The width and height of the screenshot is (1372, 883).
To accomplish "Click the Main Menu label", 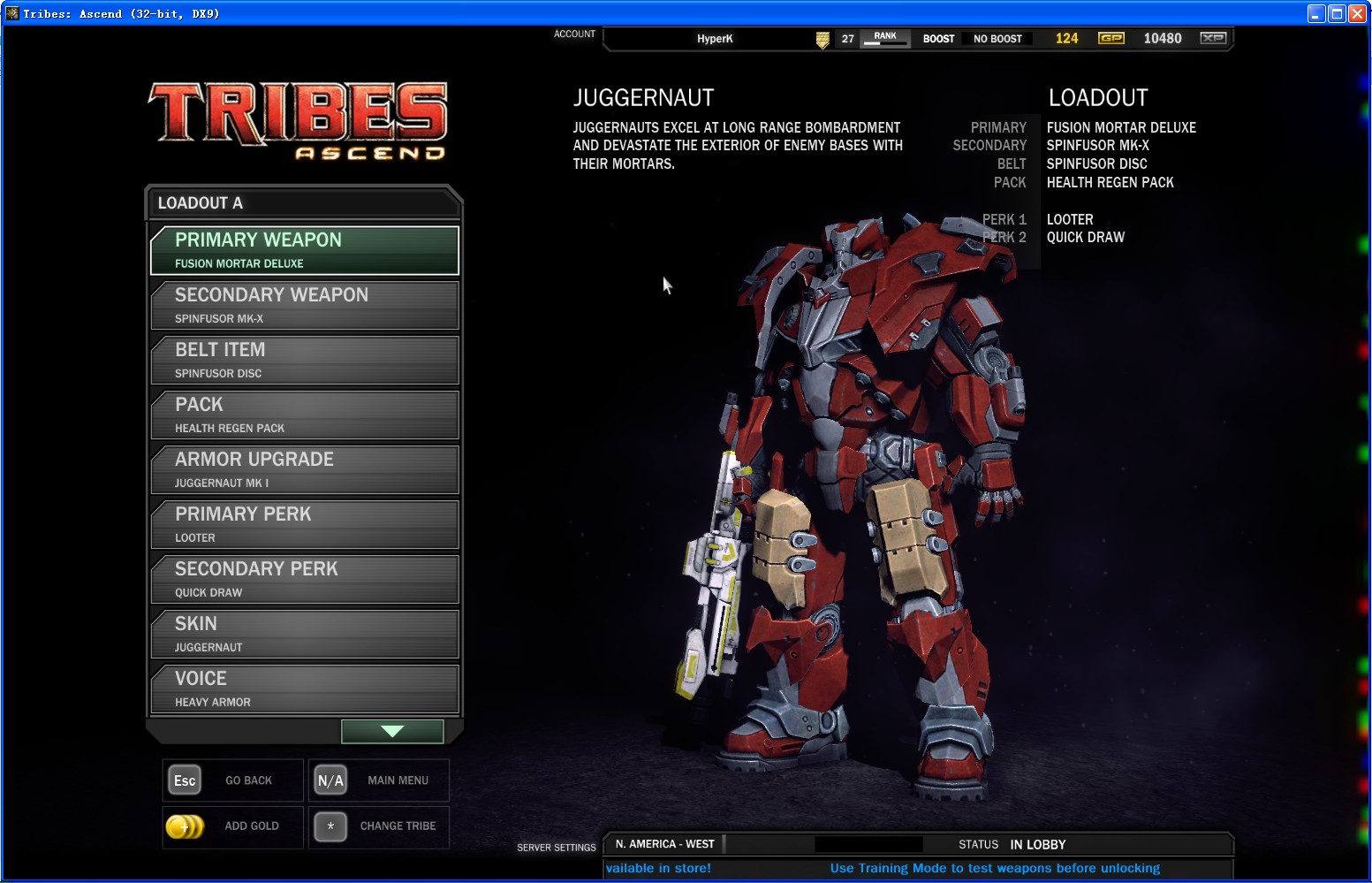I will pos(398,780).
